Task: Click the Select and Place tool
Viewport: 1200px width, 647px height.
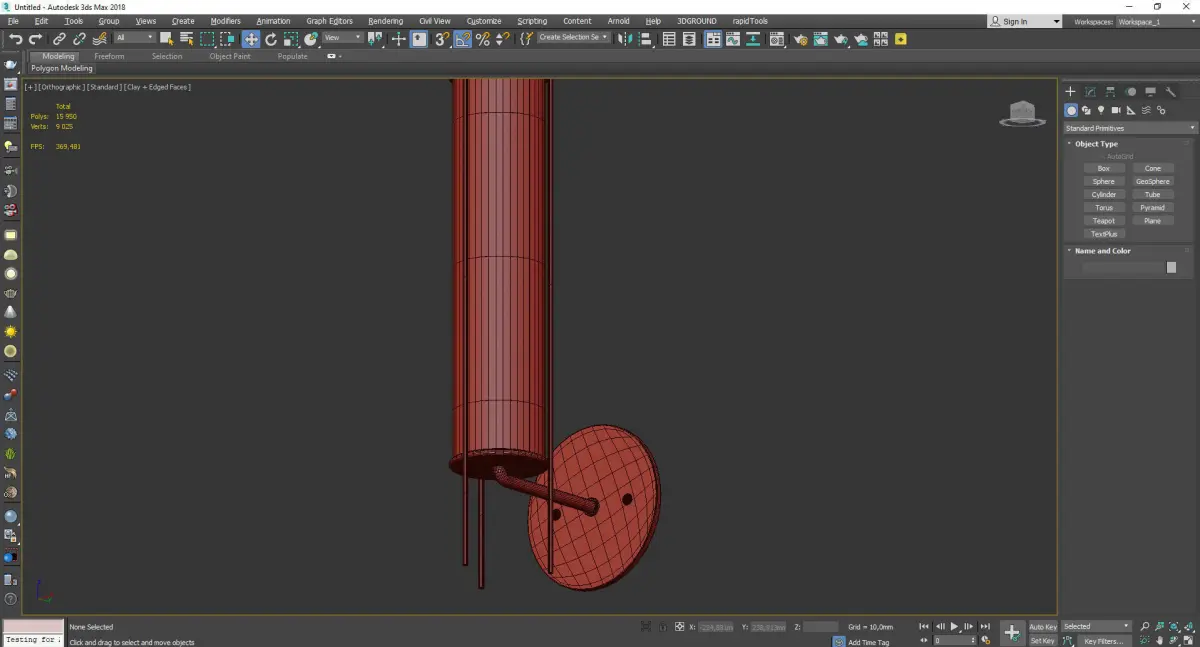Action: 311,39
